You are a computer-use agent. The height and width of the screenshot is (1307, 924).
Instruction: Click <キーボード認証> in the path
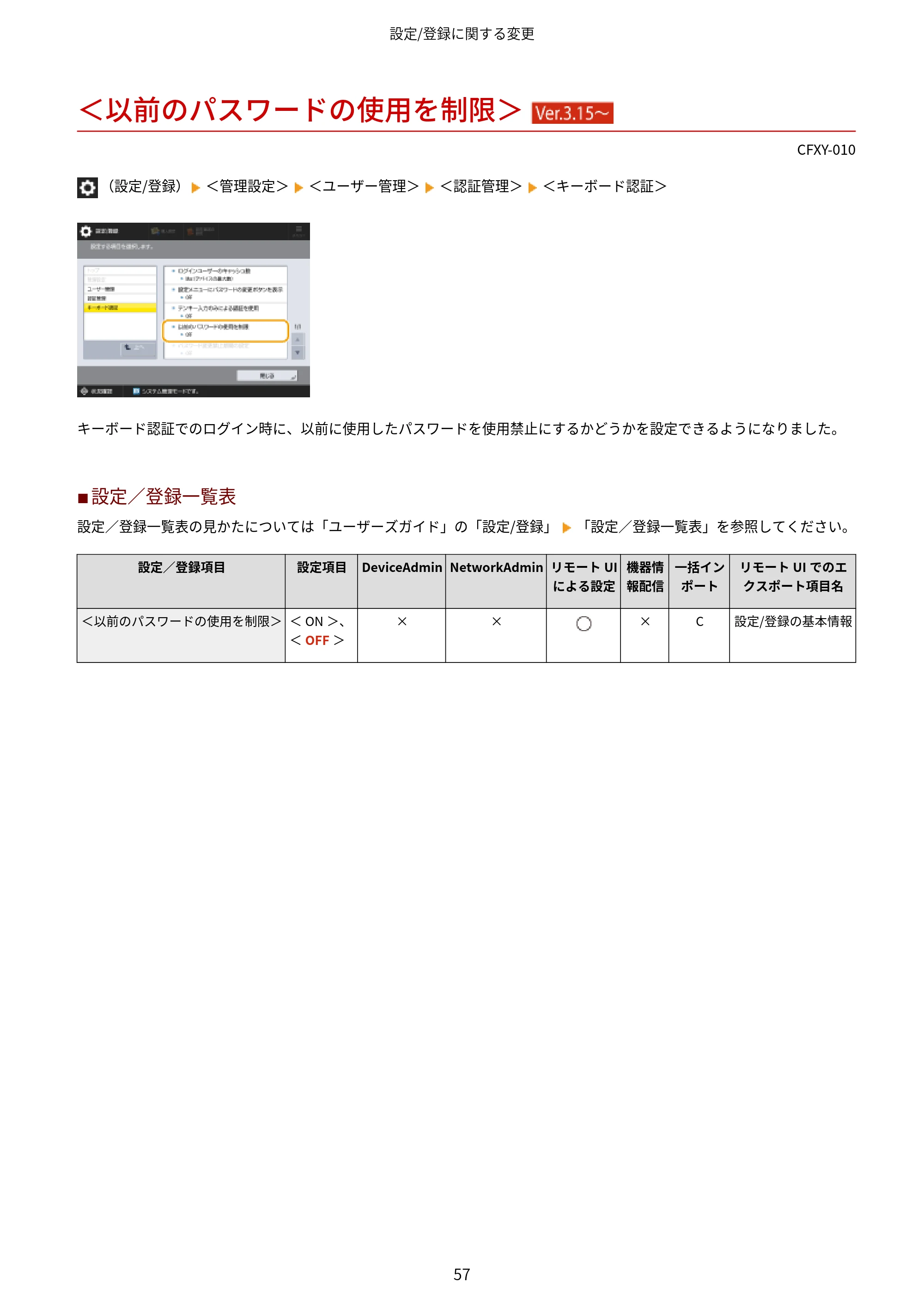605,187
